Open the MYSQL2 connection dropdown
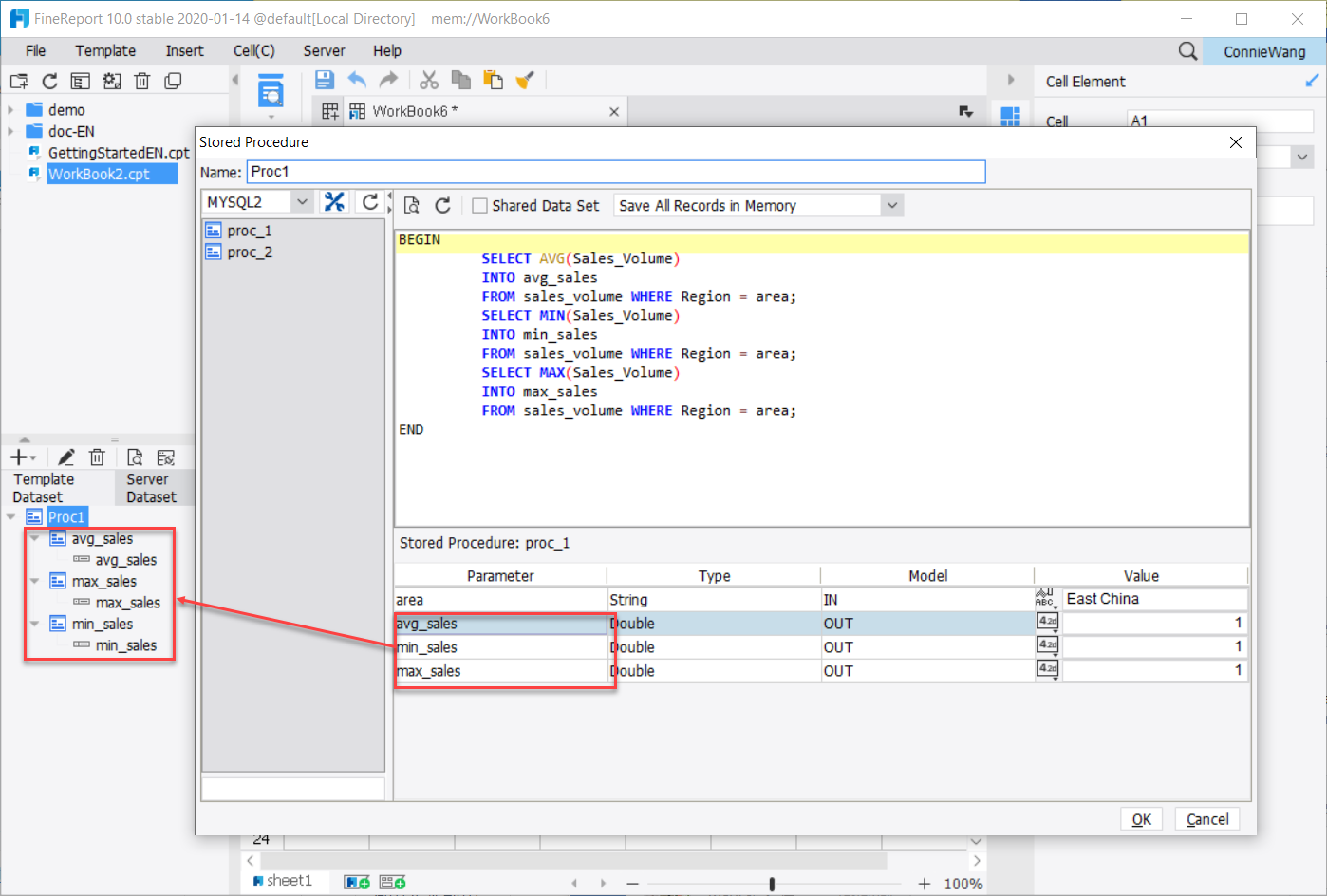 [x=303, y=201]
